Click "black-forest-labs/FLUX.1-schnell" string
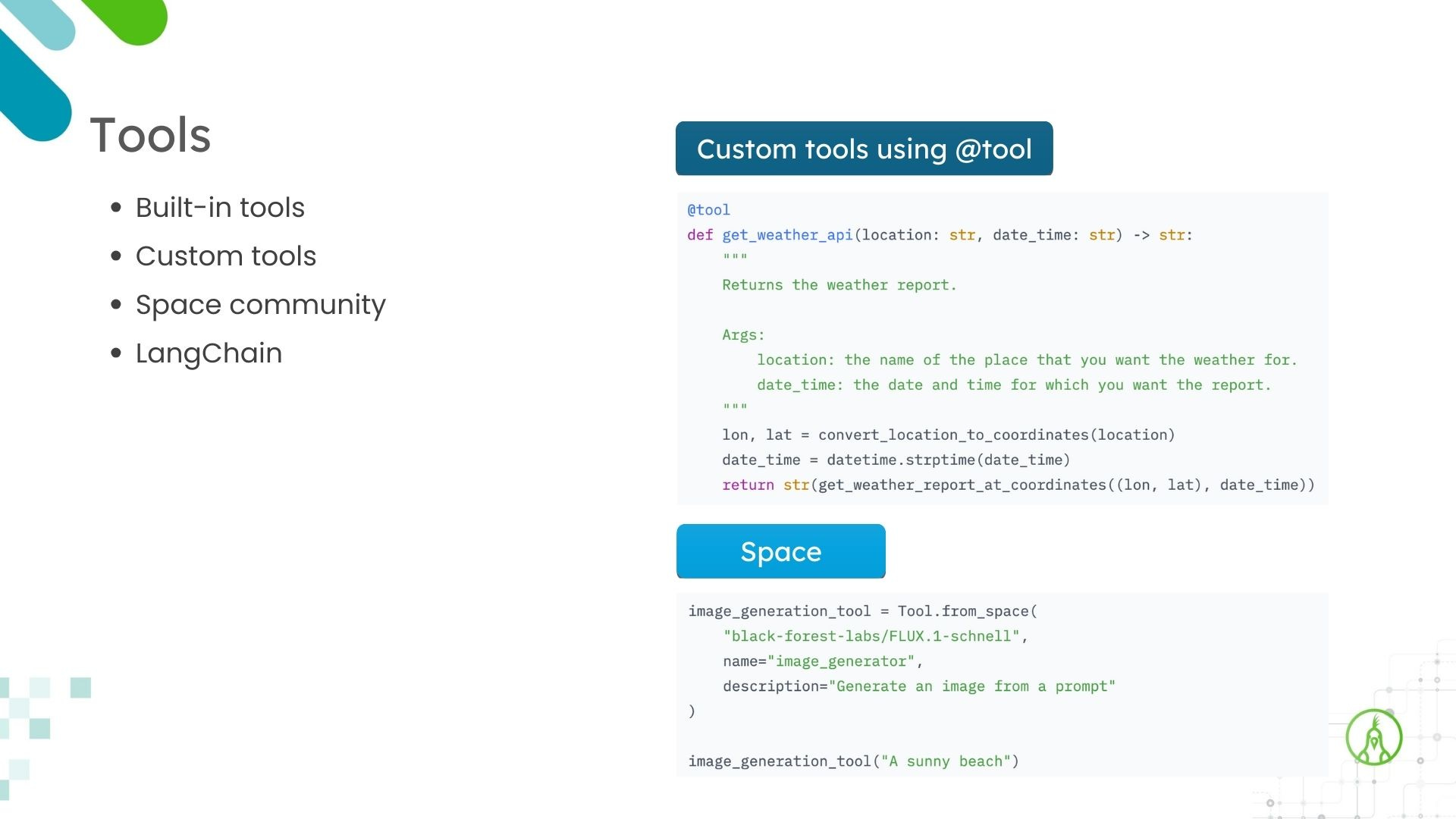1456x819 pixels. [x=871, y=636]
